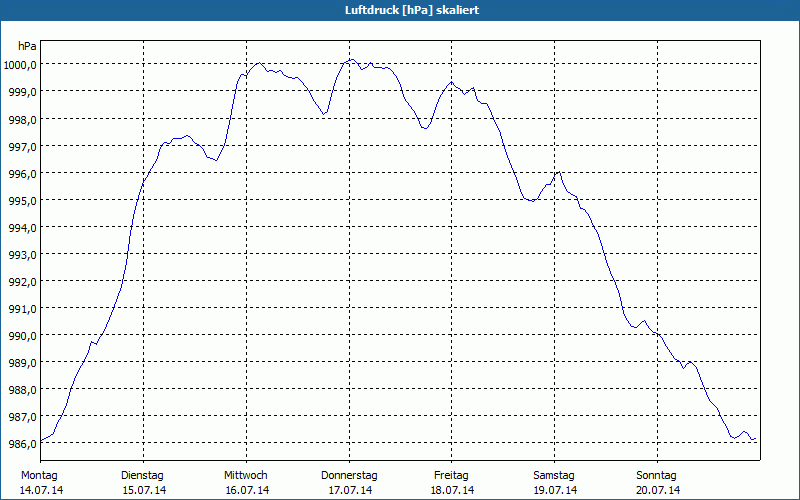
Task: Select the 992,0 axis value
Action: coord(23,282)
